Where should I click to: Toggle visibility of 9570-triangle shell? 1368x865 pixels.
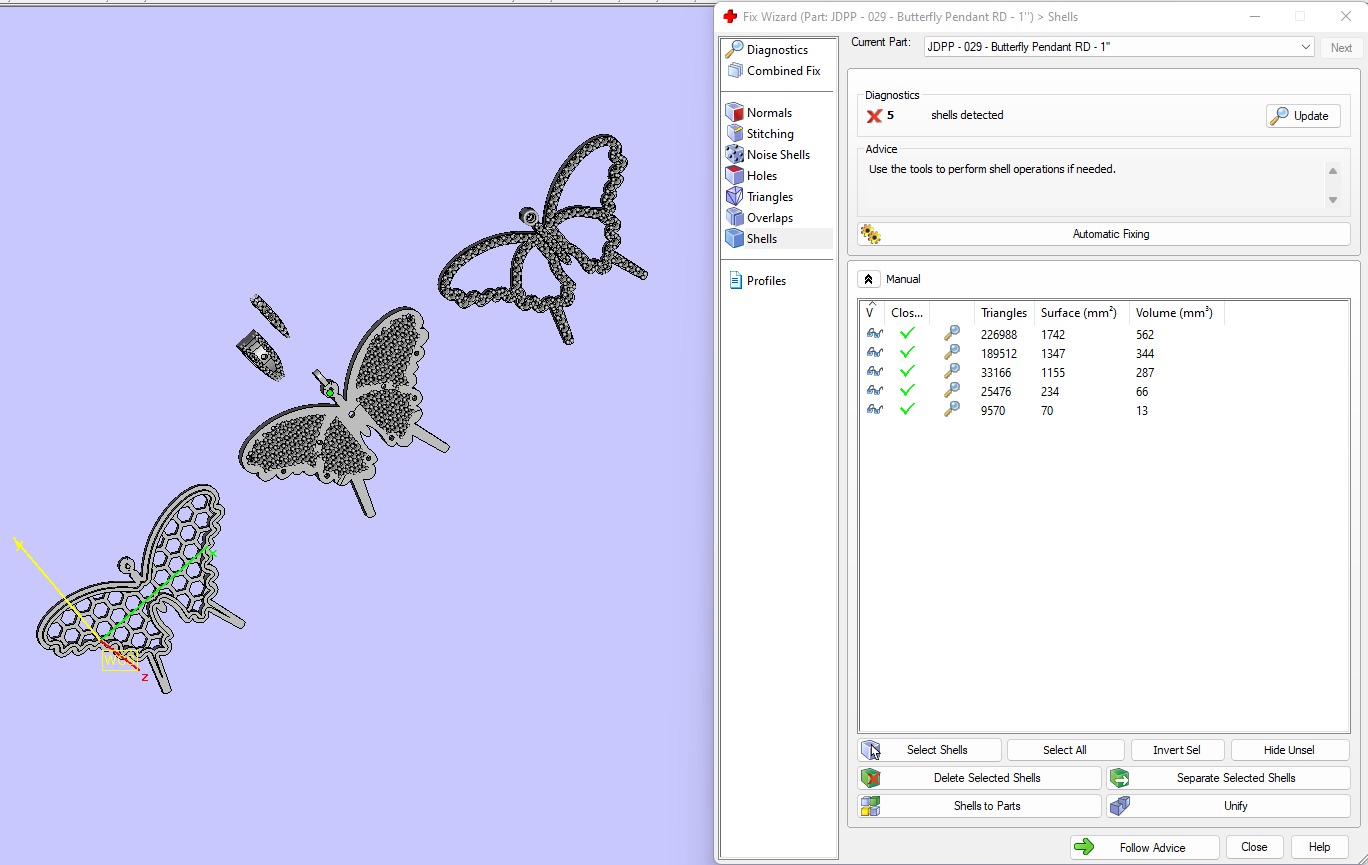(875, 410)
